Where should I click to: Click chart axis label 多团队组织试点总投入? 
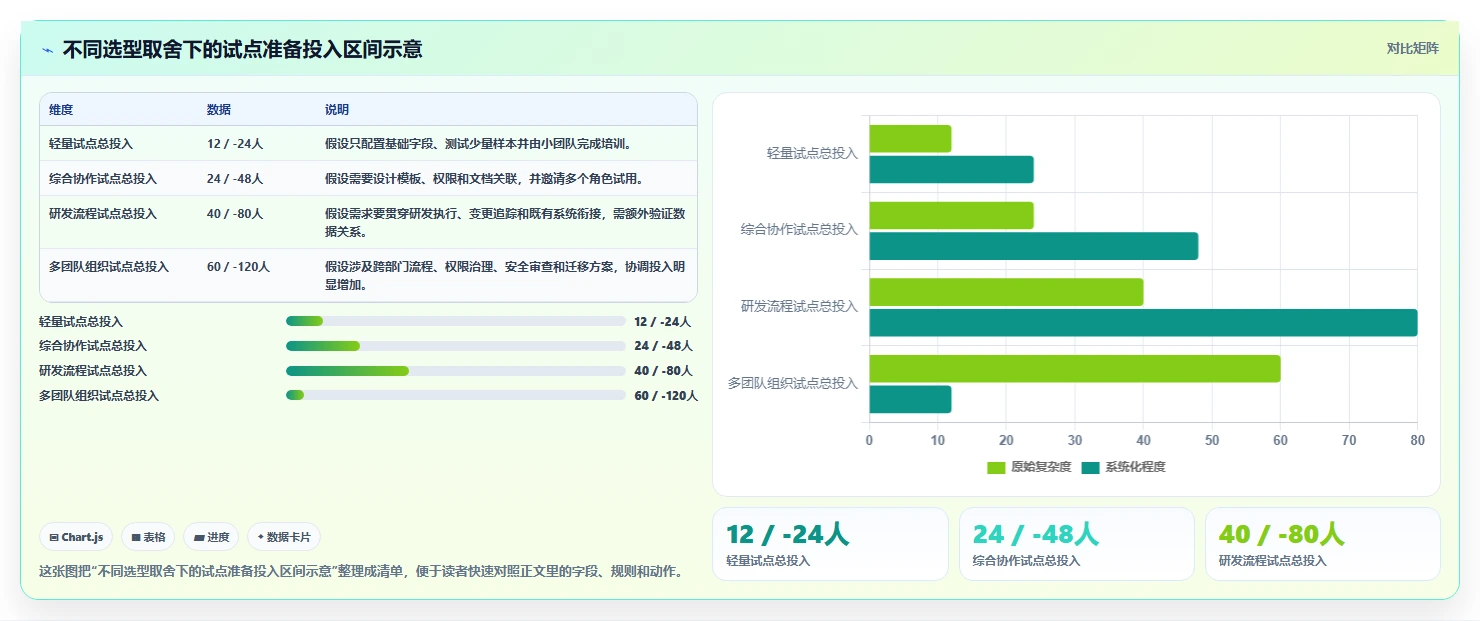pyautogui.click(x=793, y=383)
